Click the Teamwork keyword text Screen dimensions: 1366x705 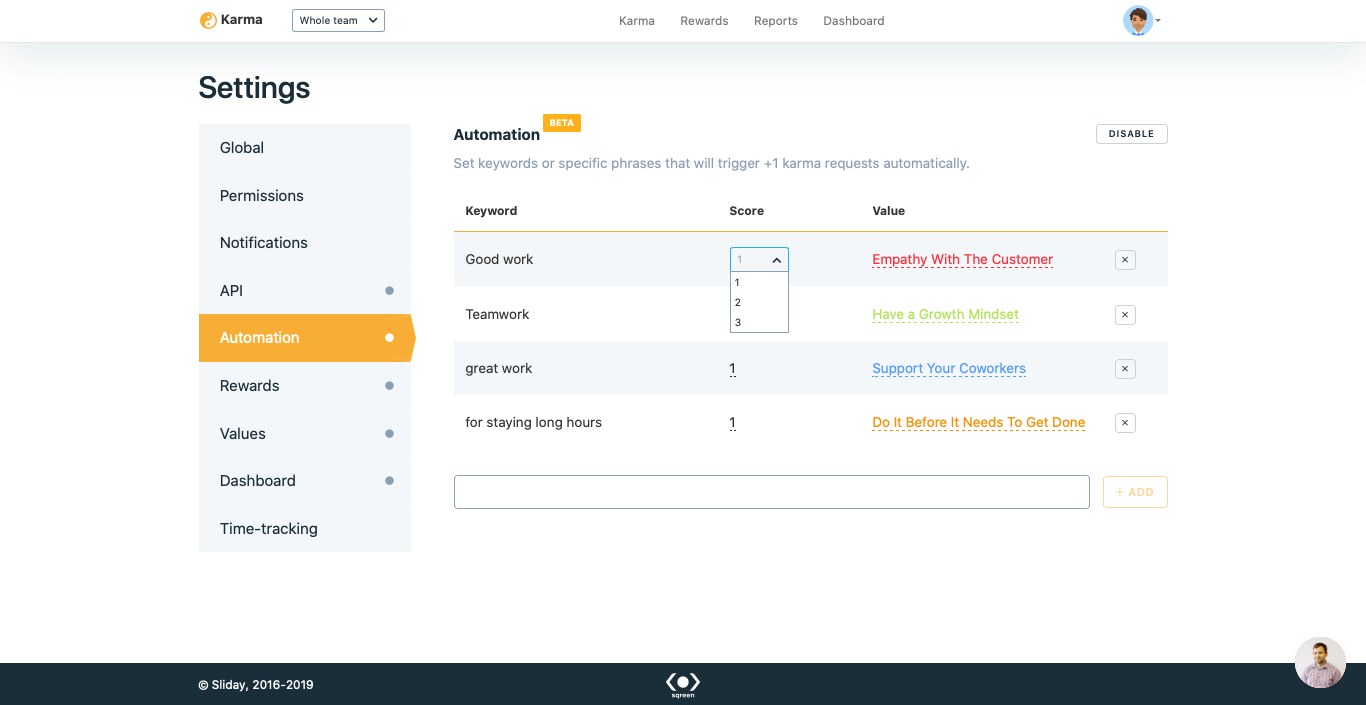497,315
